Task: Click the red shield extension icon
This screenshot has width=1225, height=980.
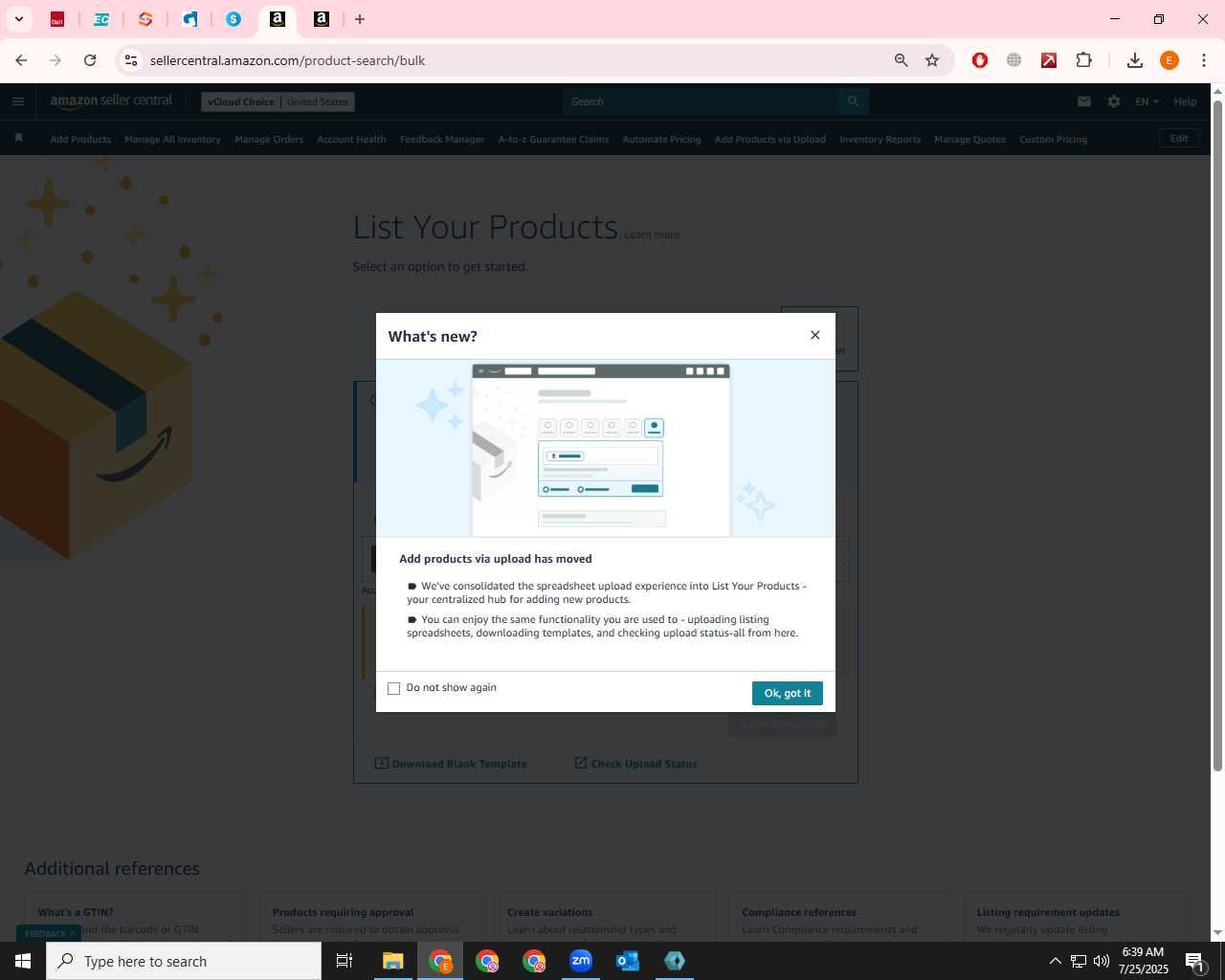Action: [x=980, y=60]
